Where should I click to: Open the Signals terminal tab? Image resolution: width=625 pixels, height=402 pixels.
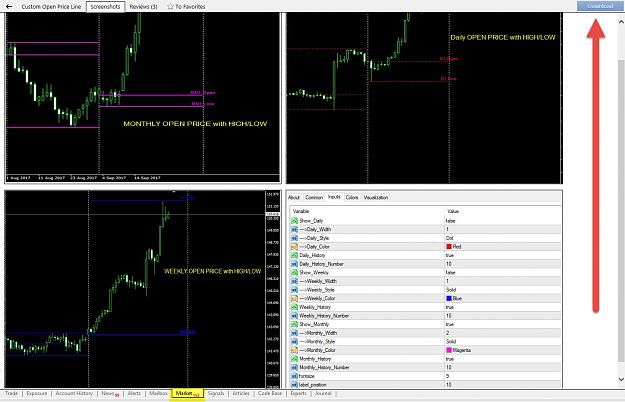[x=216, y=393]
